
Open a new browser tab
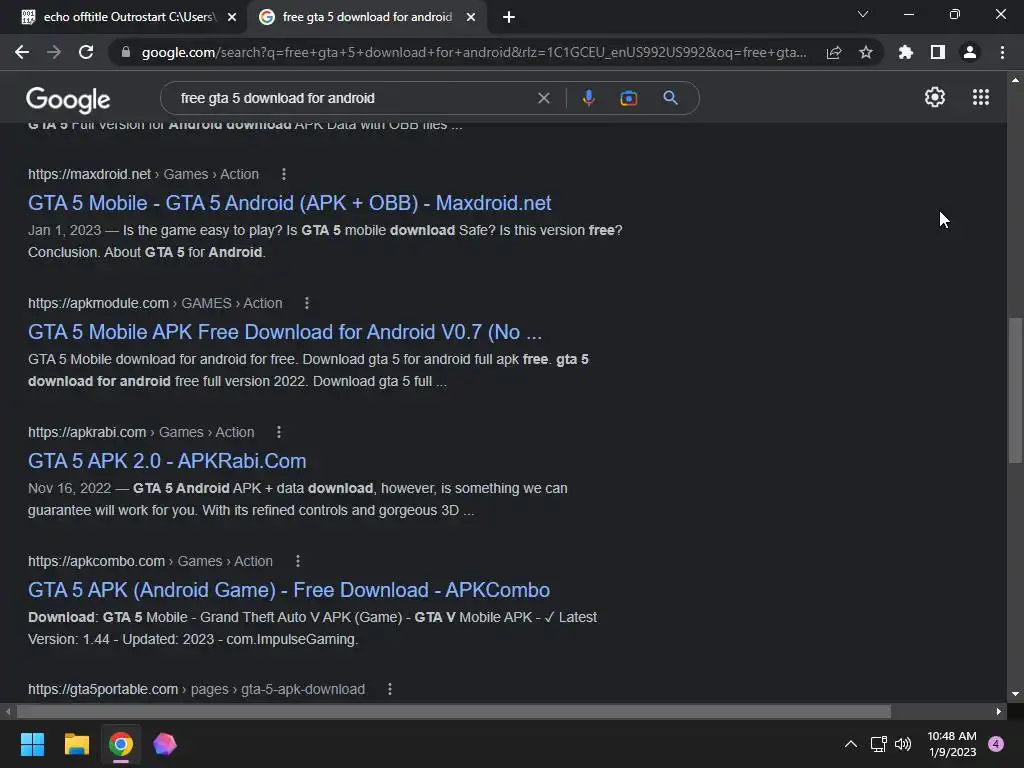[509, 17]
